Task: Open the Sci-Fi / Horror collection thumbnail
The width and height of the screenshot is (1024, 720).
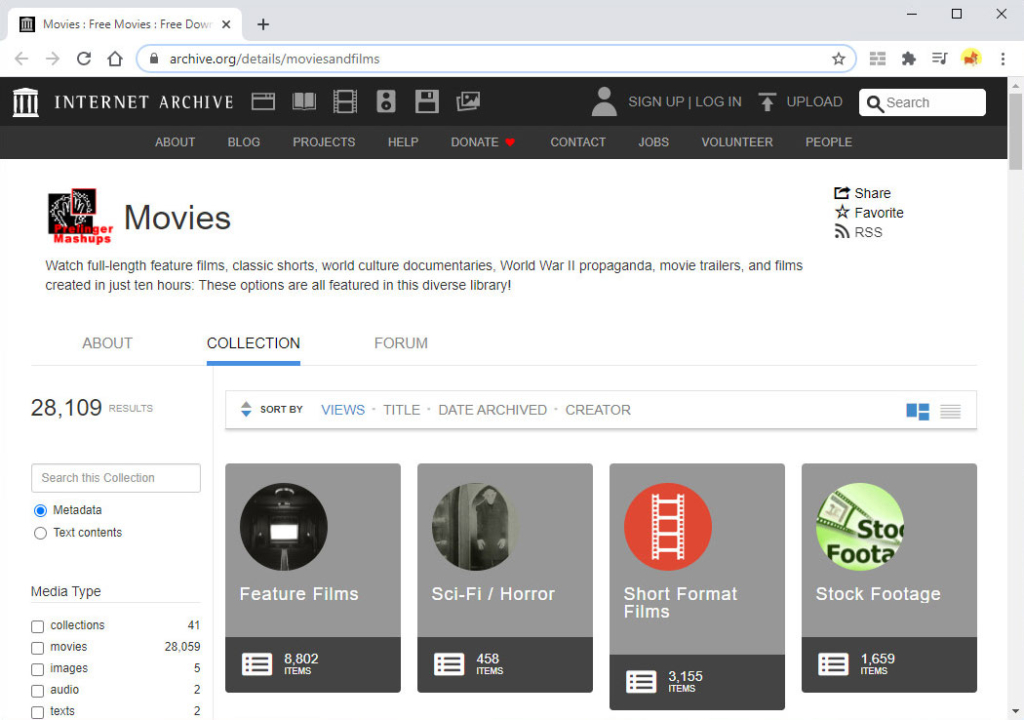Action: 475,527
